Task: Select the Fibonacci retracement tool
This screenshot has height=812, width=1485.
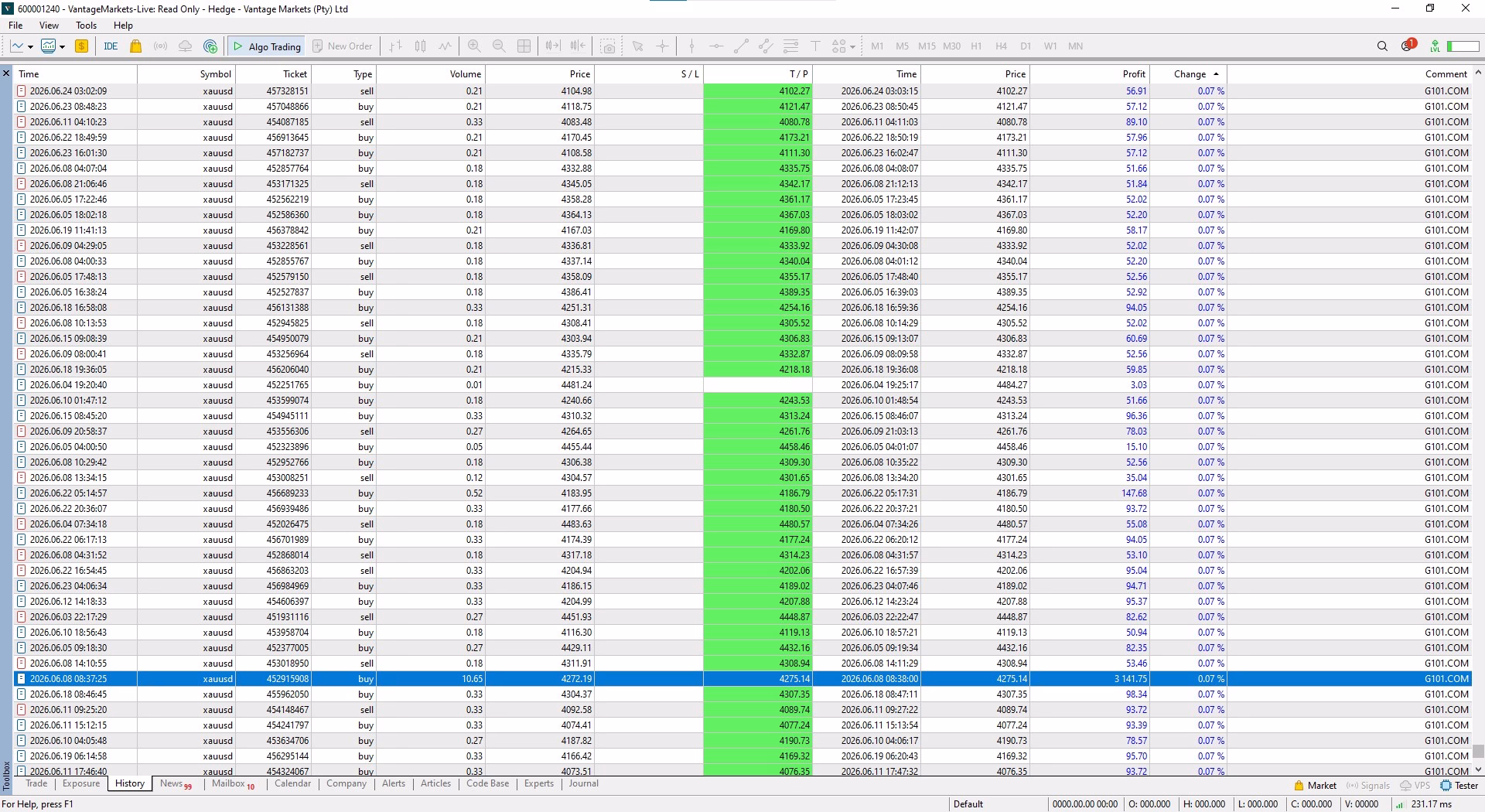Action: pos(790,46)
